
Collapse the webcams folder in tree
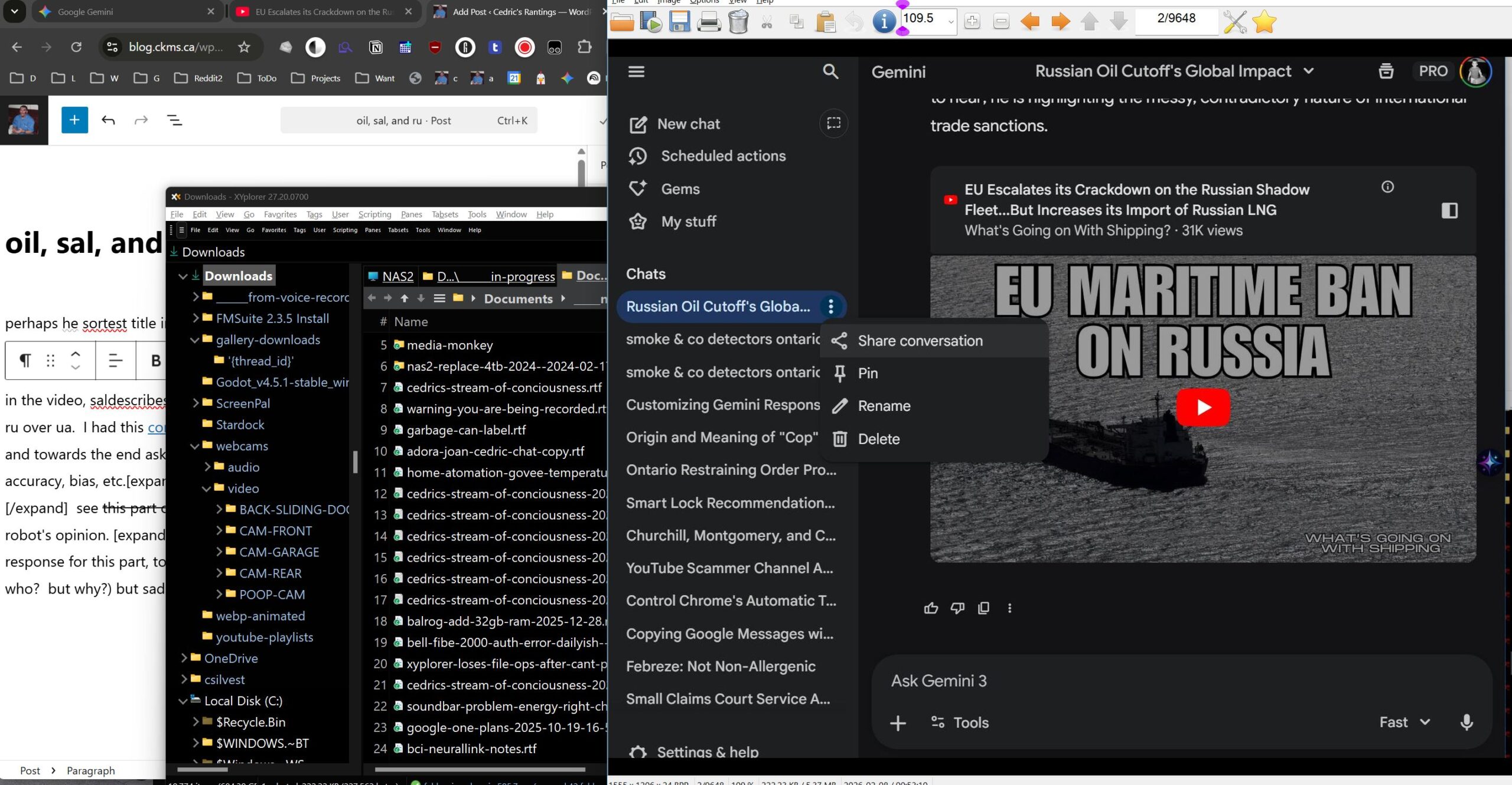pos(194,446)
